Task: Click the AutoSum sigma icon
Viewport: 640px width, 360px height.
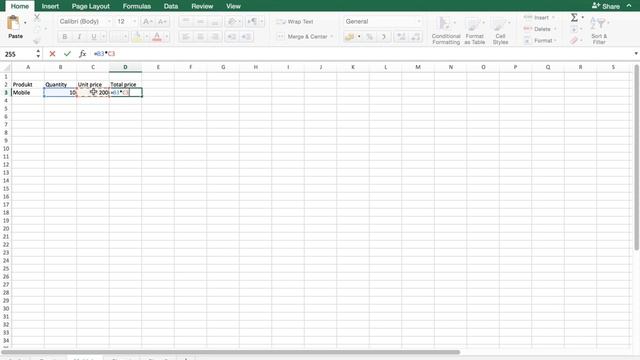Action: click(x=574, y=17)
